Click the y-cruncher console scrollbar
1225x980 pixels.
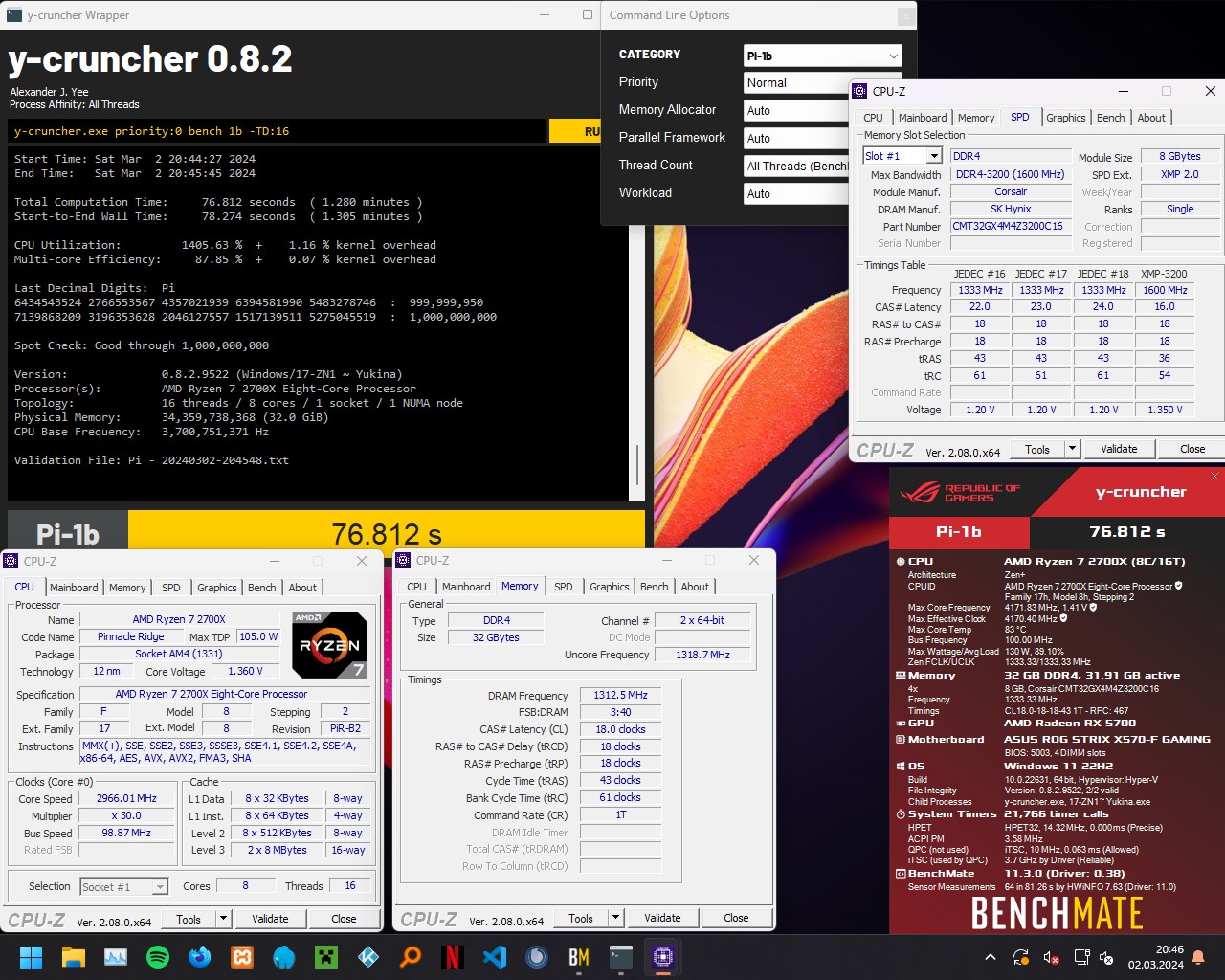point(637,465)
